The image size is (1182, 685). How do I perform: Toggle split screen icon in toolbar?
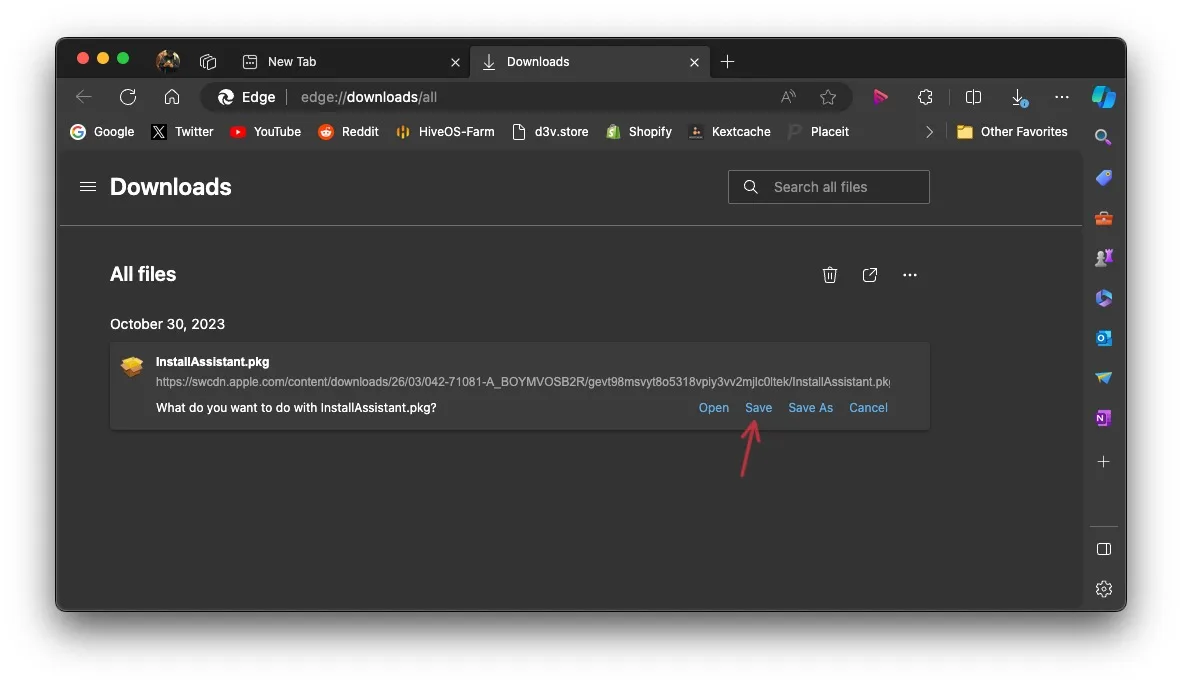tap(973, 96)
